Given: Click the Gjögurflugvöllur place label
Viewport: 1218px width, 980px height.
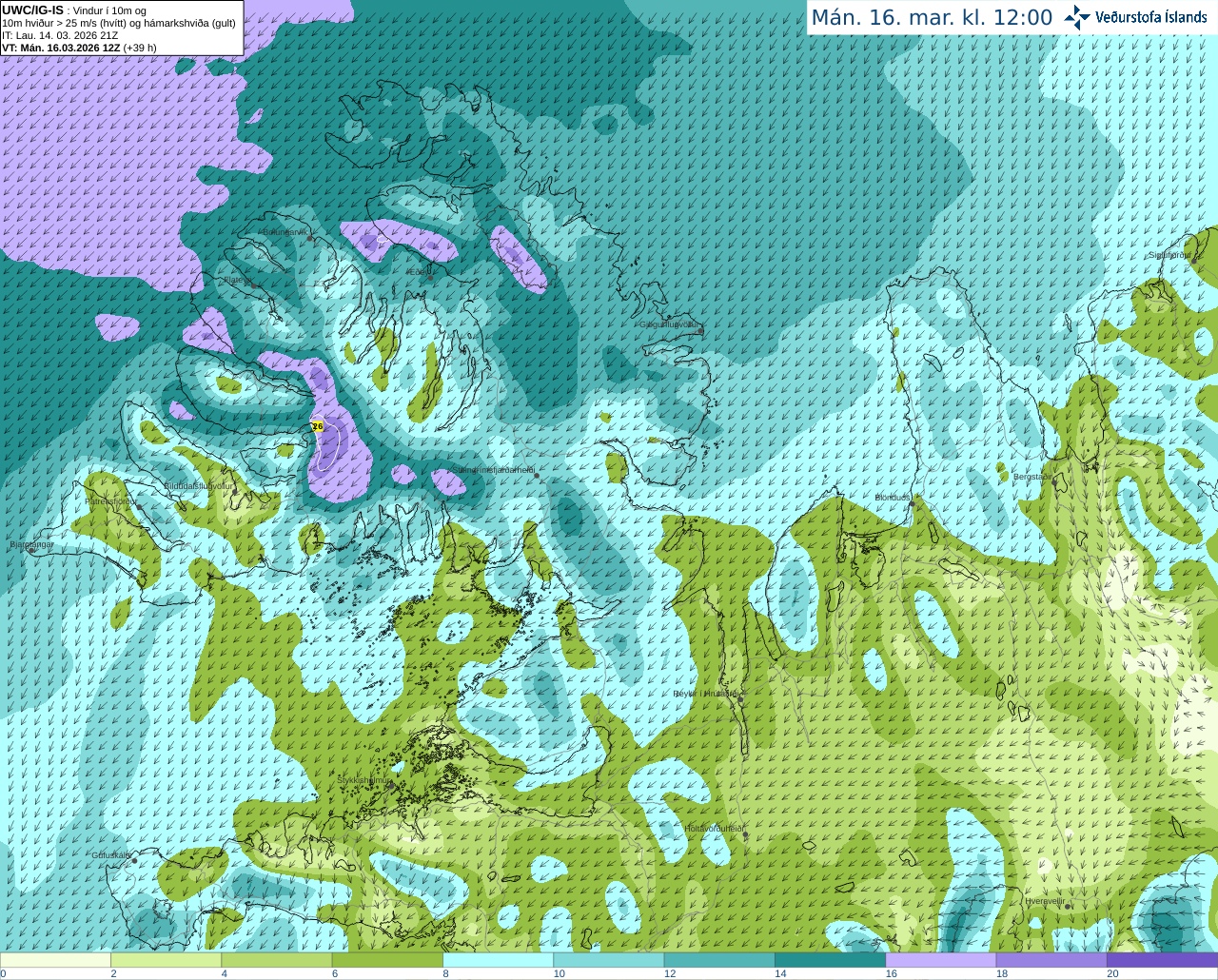Looking at the screenshot, I should point(669,324).
